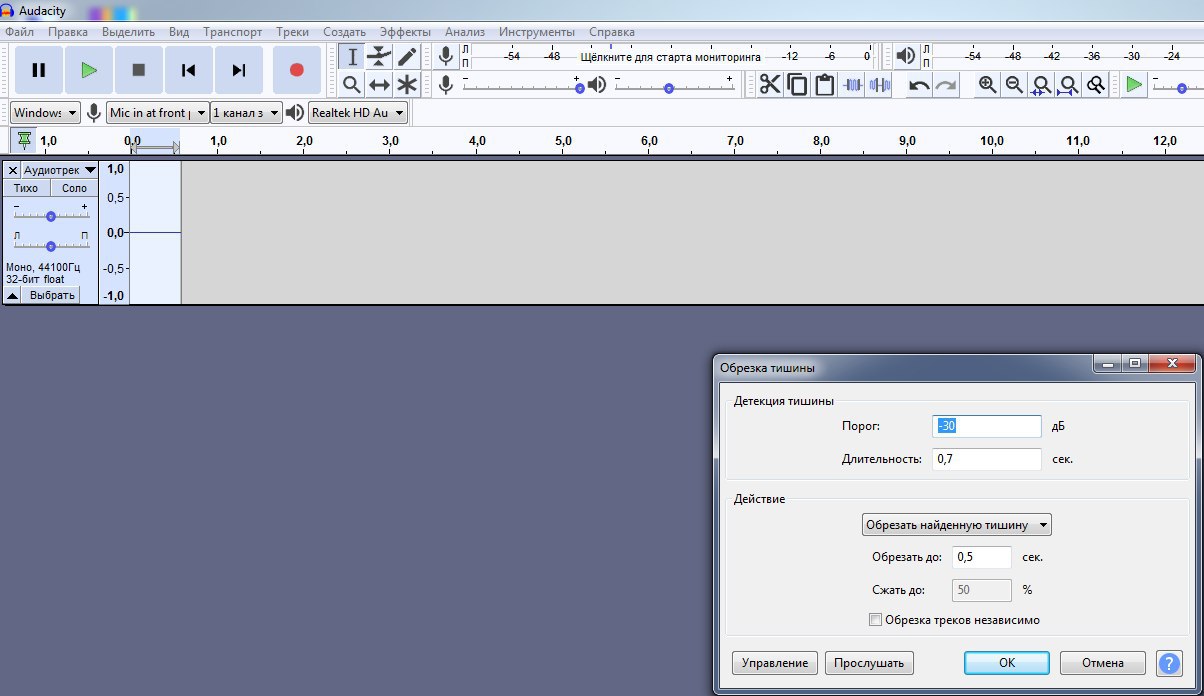Skip to start of track
The height and width of the screenshot is (696, 1204).
click(x=188, y=70)
